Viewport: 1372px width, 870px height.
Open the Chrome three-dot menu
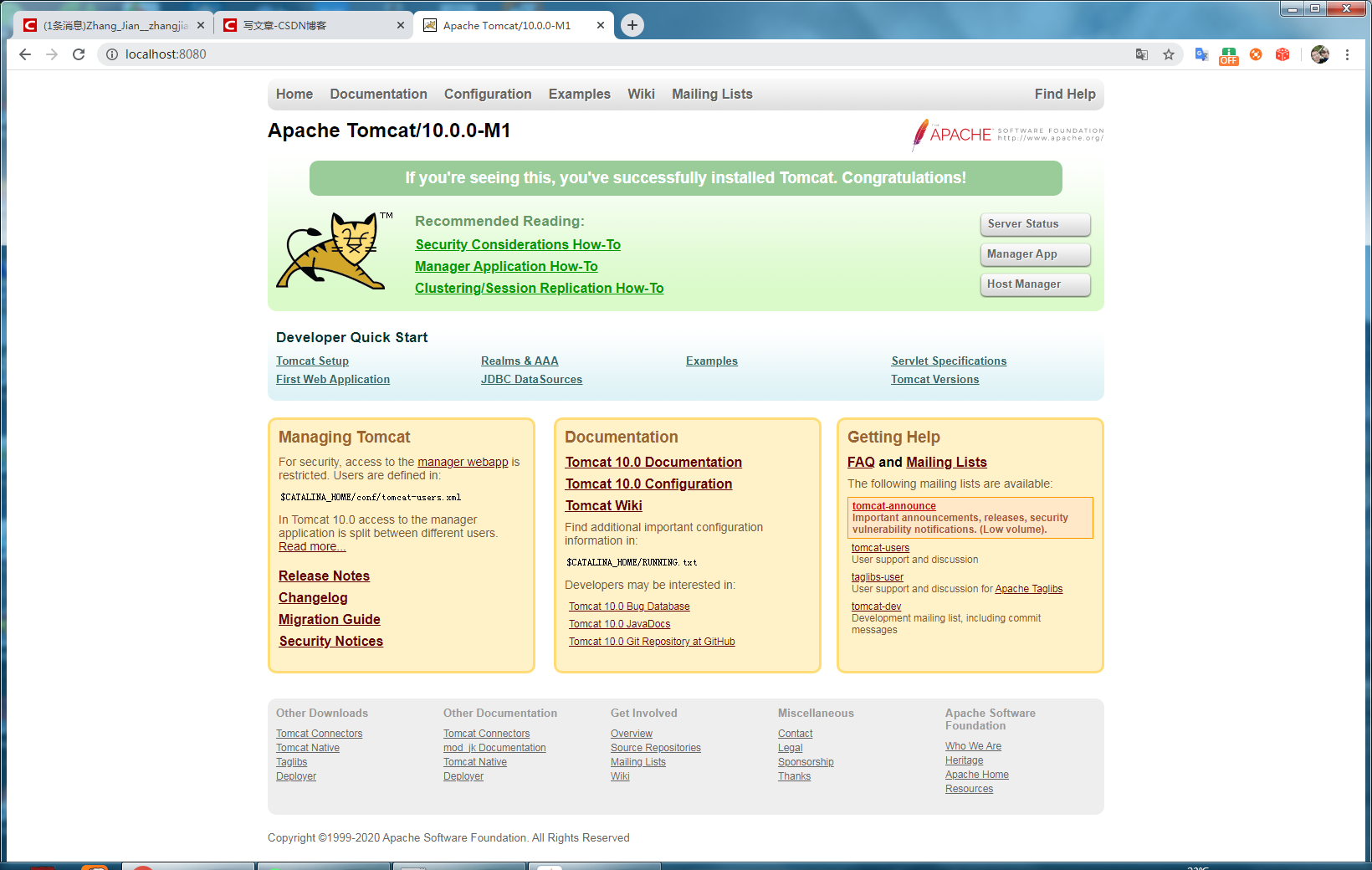pyautogui.click(x=1347, y=54)
